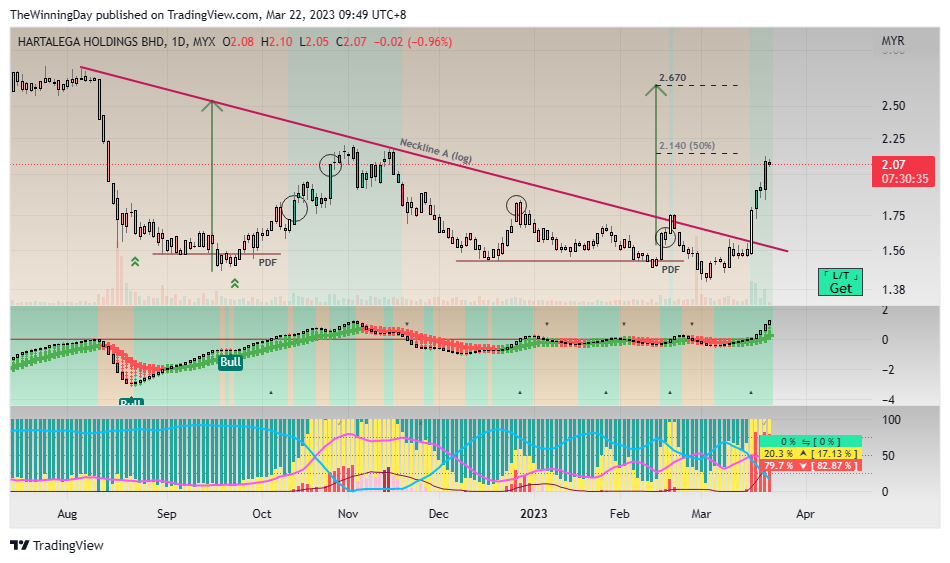
Task: Click the Sep label on time axis
Action: tap(167, 514)
